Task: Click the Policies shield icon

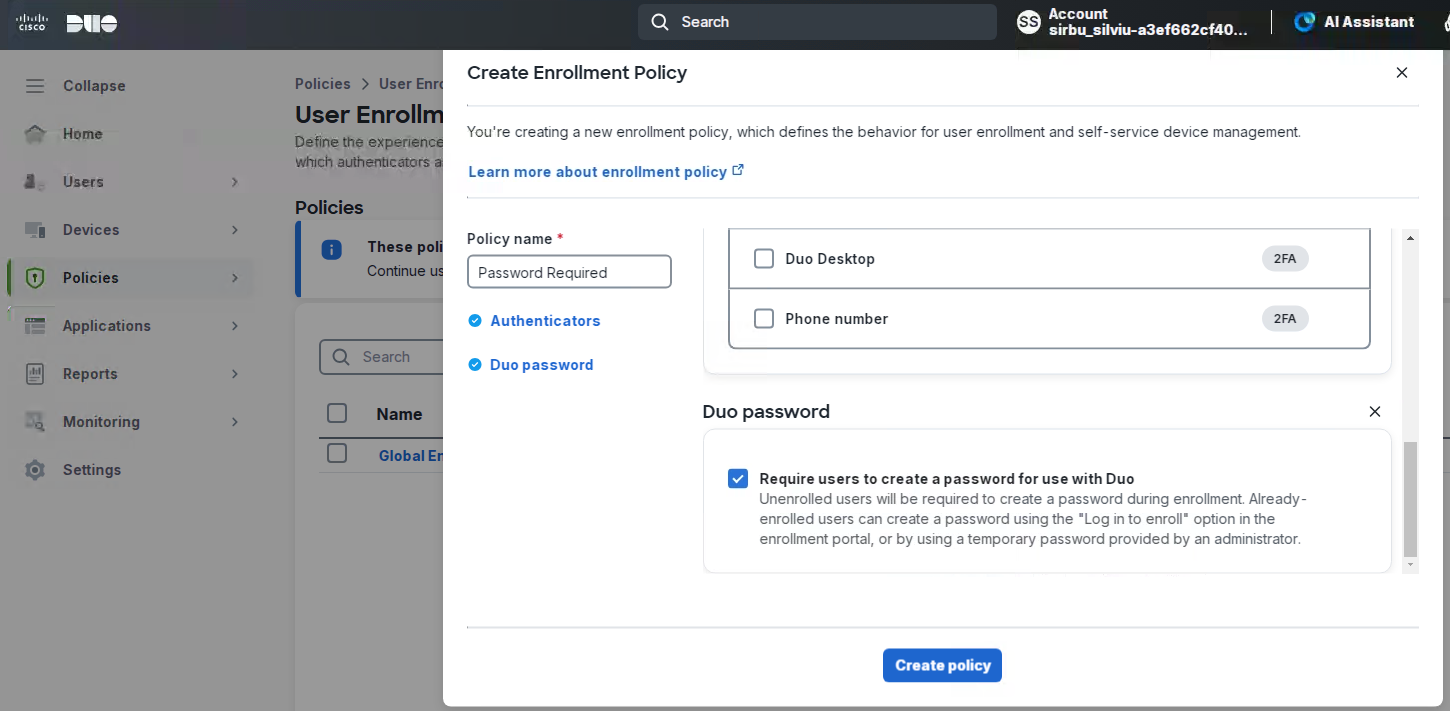Action: [x=35, y=278]
